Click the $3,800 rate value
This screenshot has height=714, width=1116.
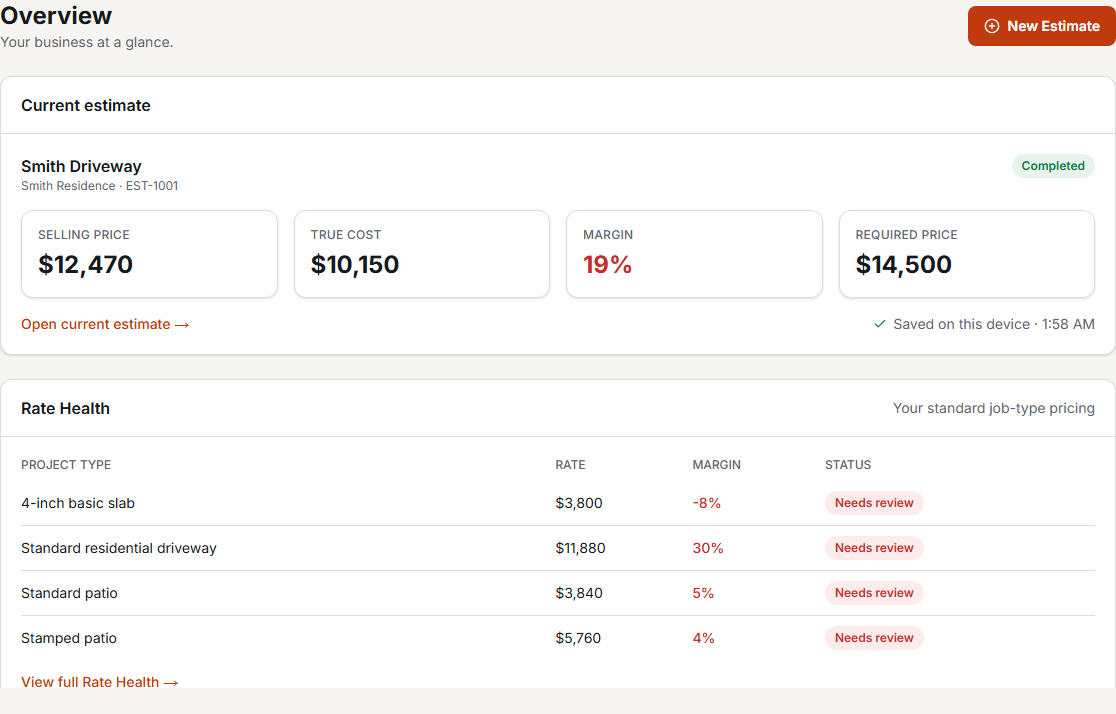click(579, 503)
